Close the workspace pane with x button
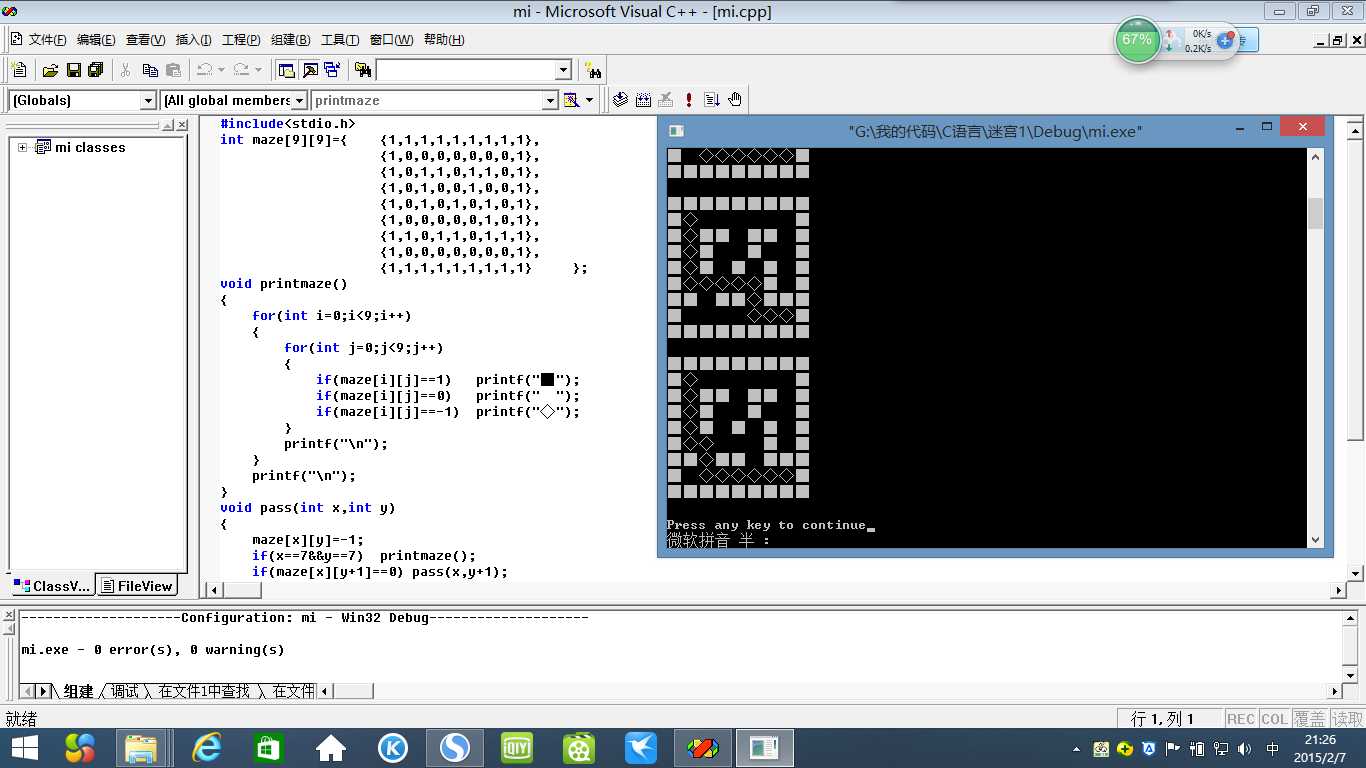Image resolution: width=1366 pixels, height=768 pixels. (181, 125)
